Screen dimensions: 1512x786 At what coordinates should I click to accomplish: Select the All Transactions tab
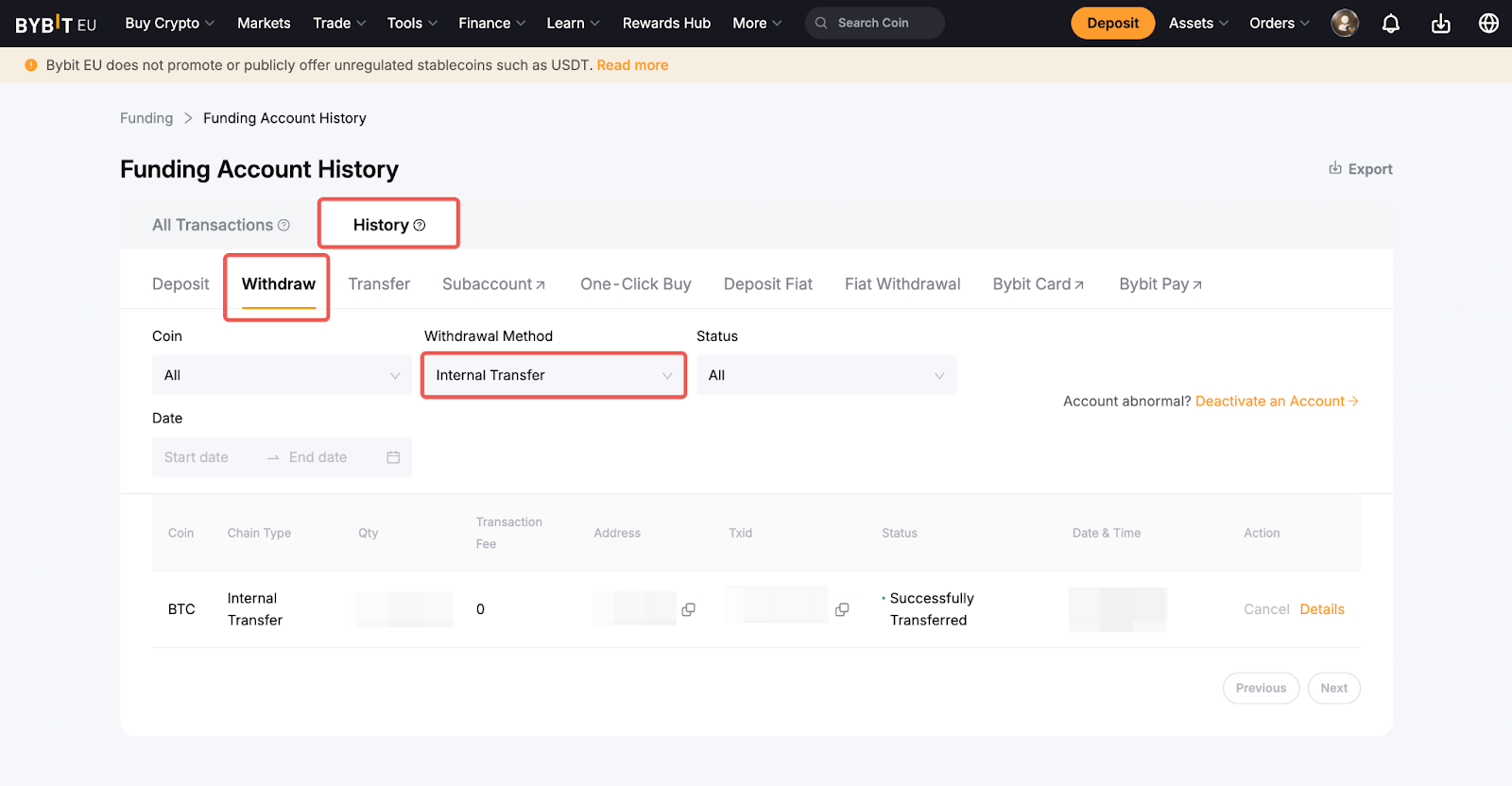(213, 225)
